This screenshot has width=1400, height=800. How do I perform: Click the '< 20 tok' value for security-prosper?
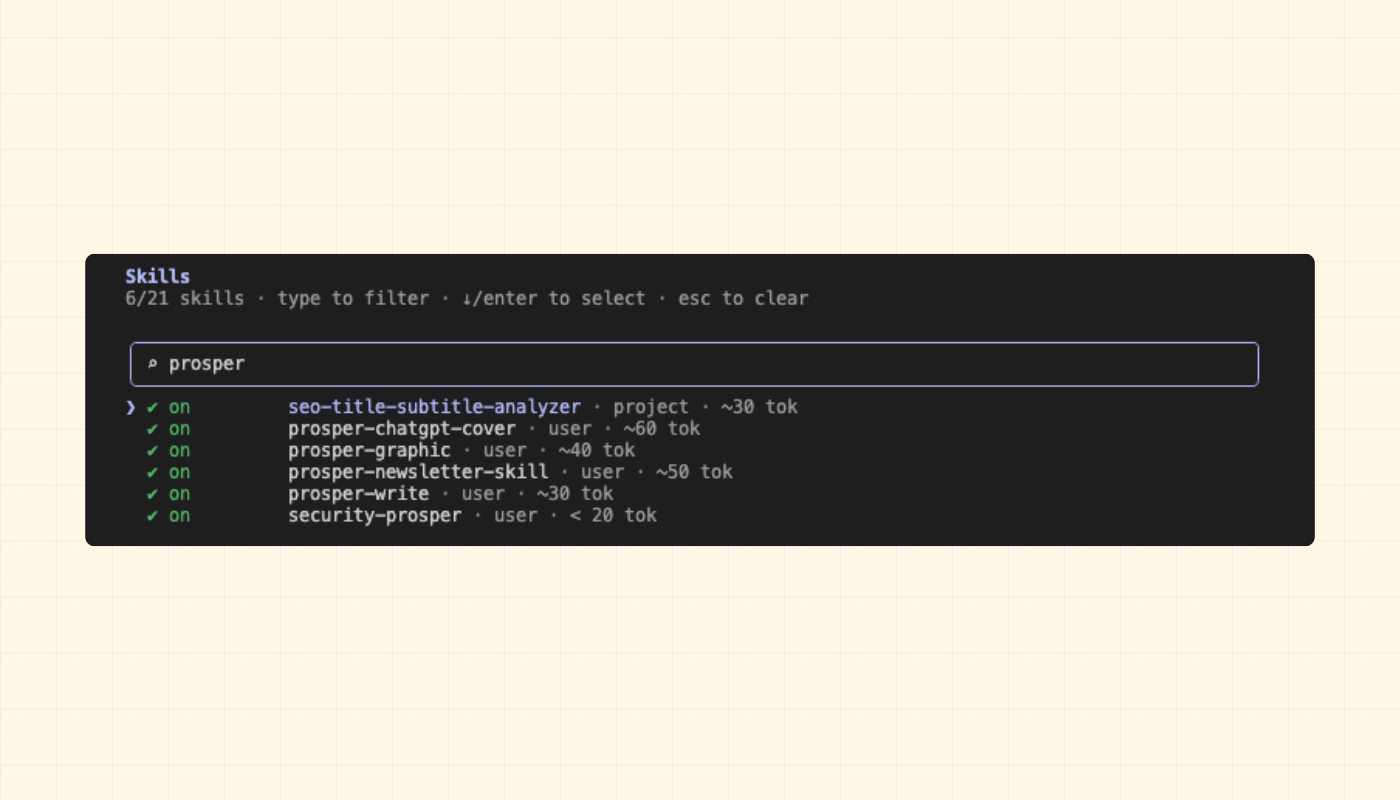point(613,516)
